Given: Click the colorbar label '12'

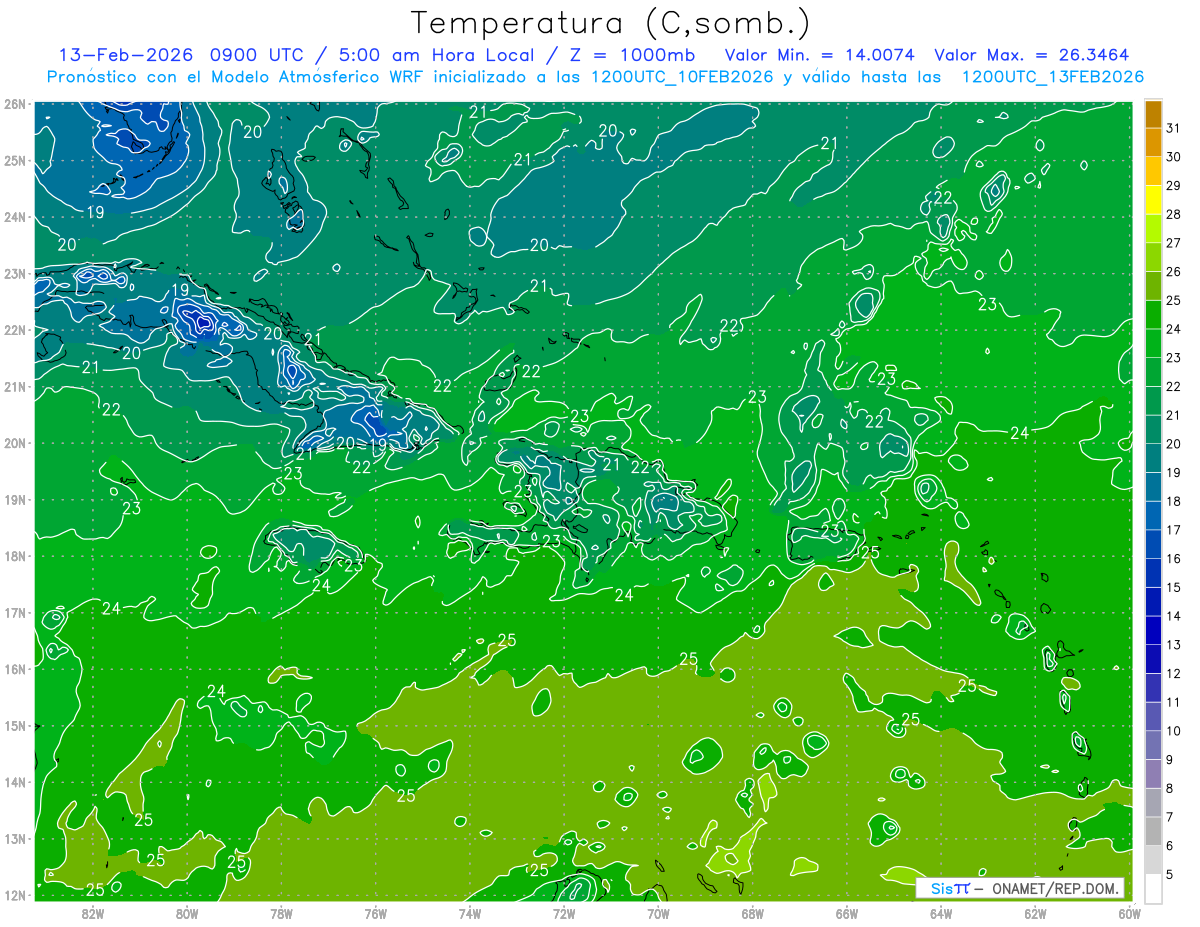Looking at the screenshot, I should click(x=1173, y=673).
